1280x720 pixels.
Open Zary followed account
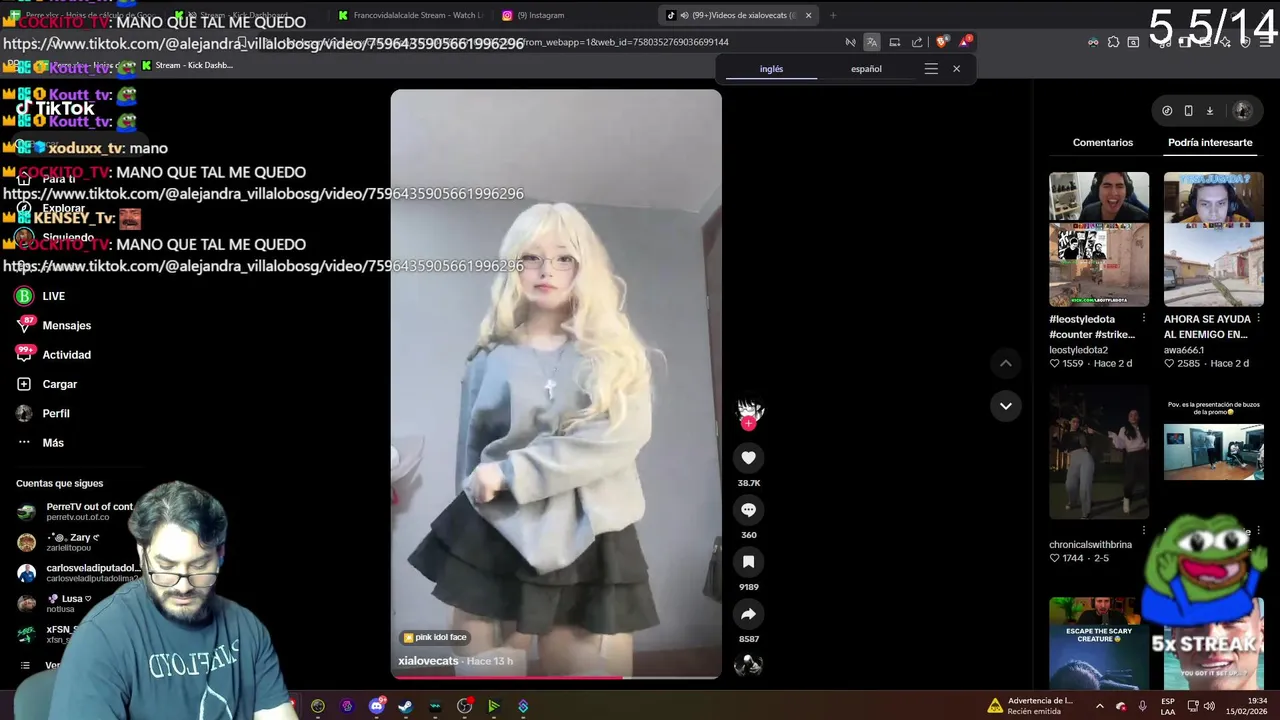click(72, 542)
